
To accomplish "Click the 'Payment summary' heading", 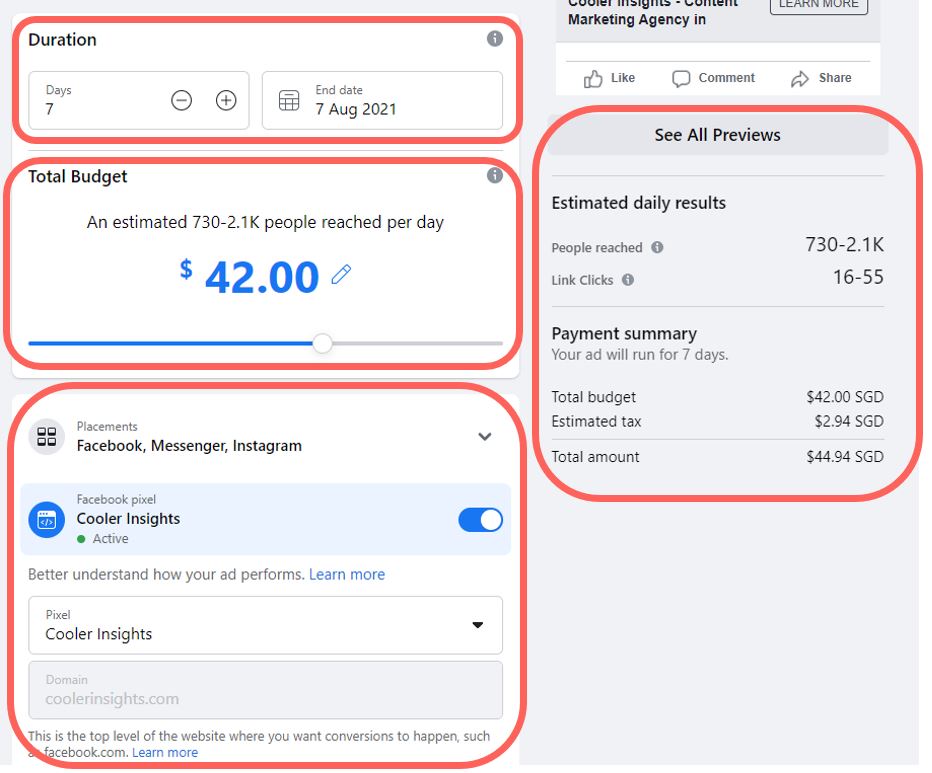I will (x=624, y=333).
